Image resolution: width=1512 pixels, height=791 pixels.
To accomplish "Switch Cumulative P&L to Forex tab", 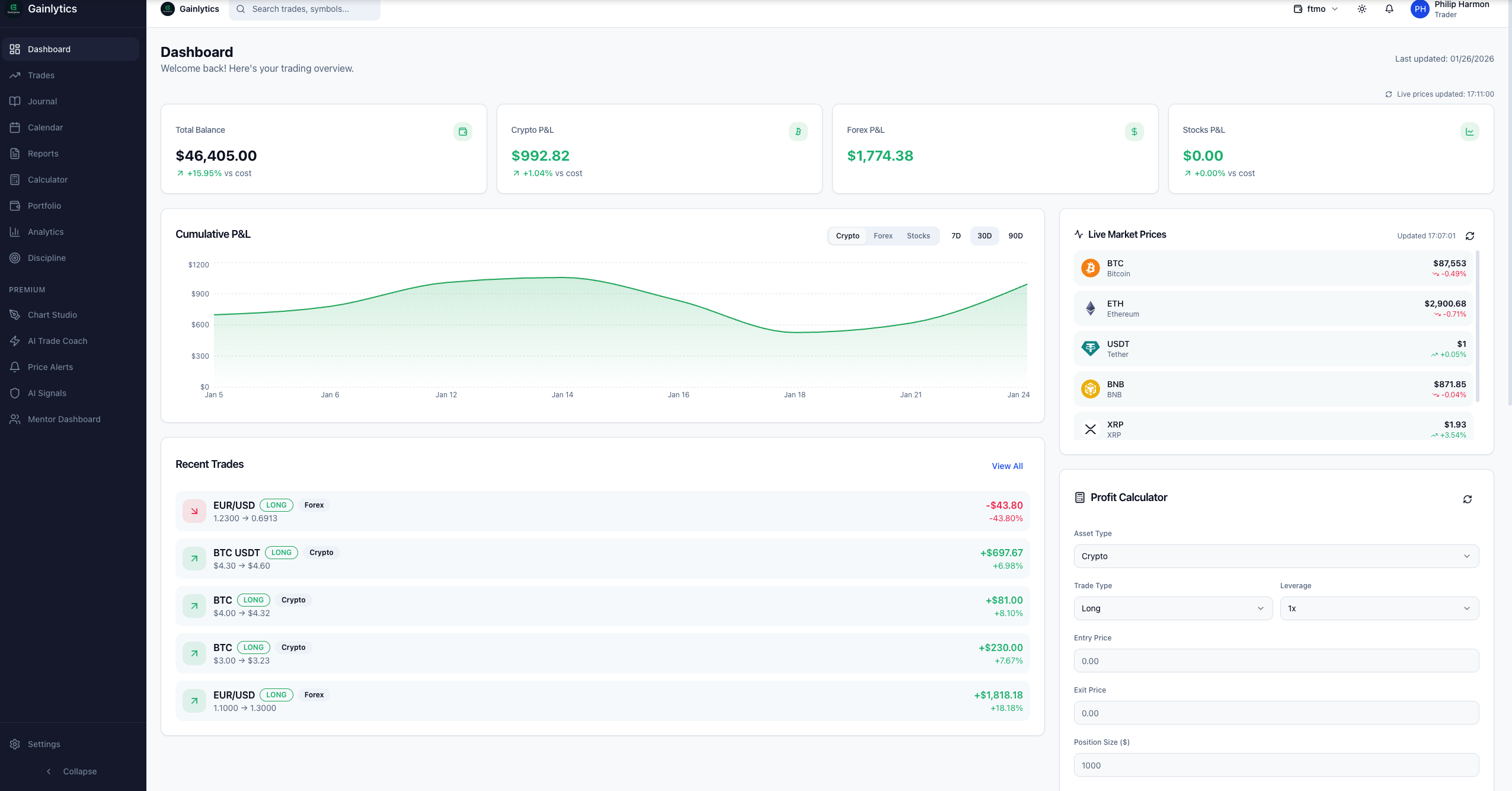I will click(883, 236).
